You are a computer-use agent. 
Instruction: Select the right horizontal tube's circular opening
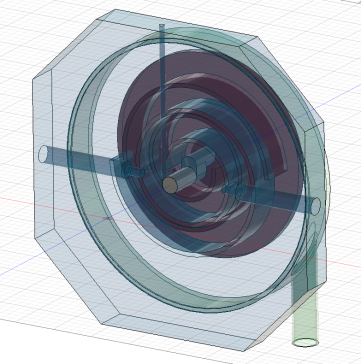316,206
